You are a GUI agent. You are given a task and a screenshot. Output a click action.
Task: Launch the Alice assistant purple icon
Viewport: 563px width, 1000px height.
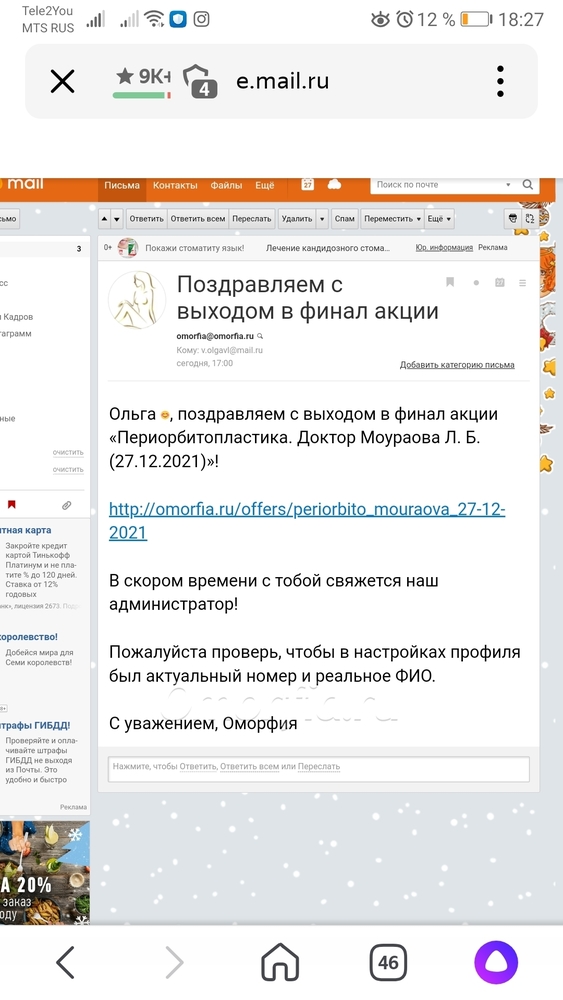[496, 962]
